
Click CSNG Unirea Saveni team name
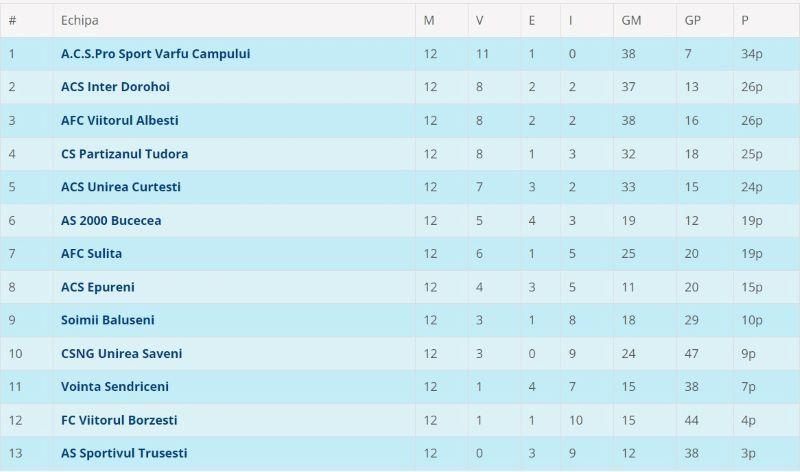[x=121, y=353]
